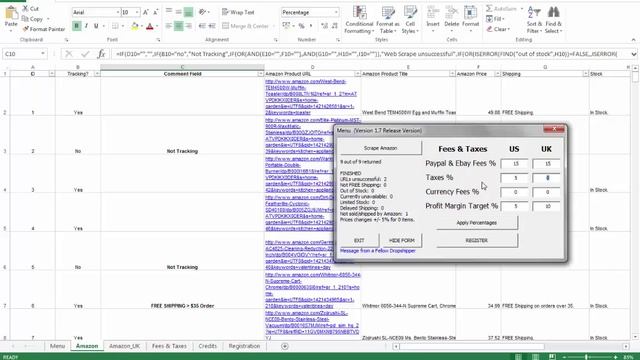Toggle Italic formatting

pos(86,26)
